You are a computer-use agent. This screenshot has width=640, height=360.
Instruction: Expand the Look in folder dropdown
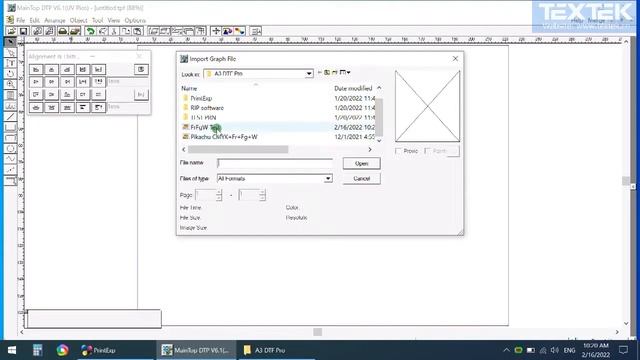click(x=309, y=73)
